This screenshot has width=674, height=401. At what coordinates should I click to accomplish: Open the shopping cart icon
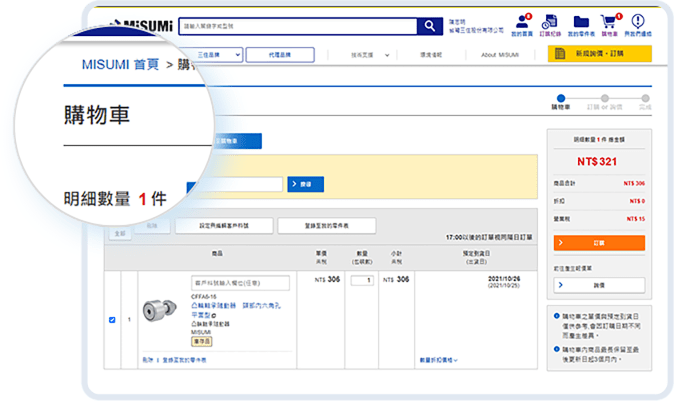point(607,23)
